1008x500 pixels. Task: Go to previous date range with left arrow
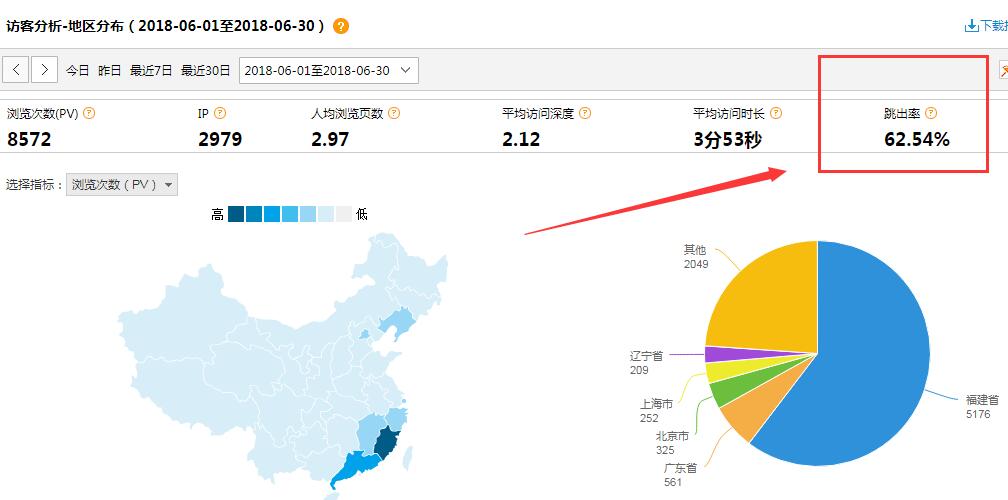tap(17, 70)
